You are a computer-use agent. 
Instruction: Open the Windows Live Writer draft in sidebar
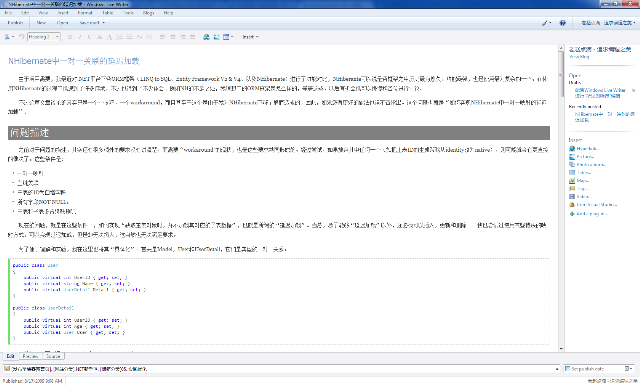[600, 93]
